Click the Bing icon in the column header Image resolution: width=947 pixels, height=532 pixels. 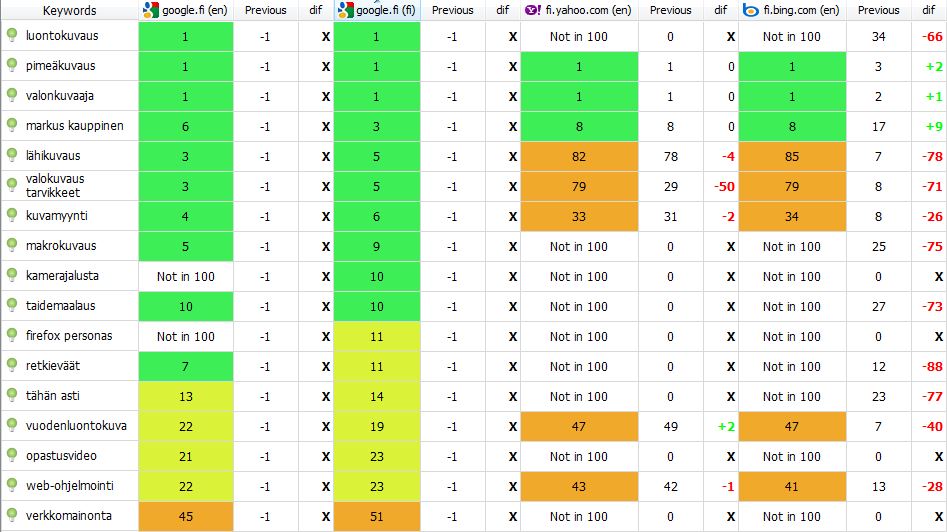coord(750,10)
